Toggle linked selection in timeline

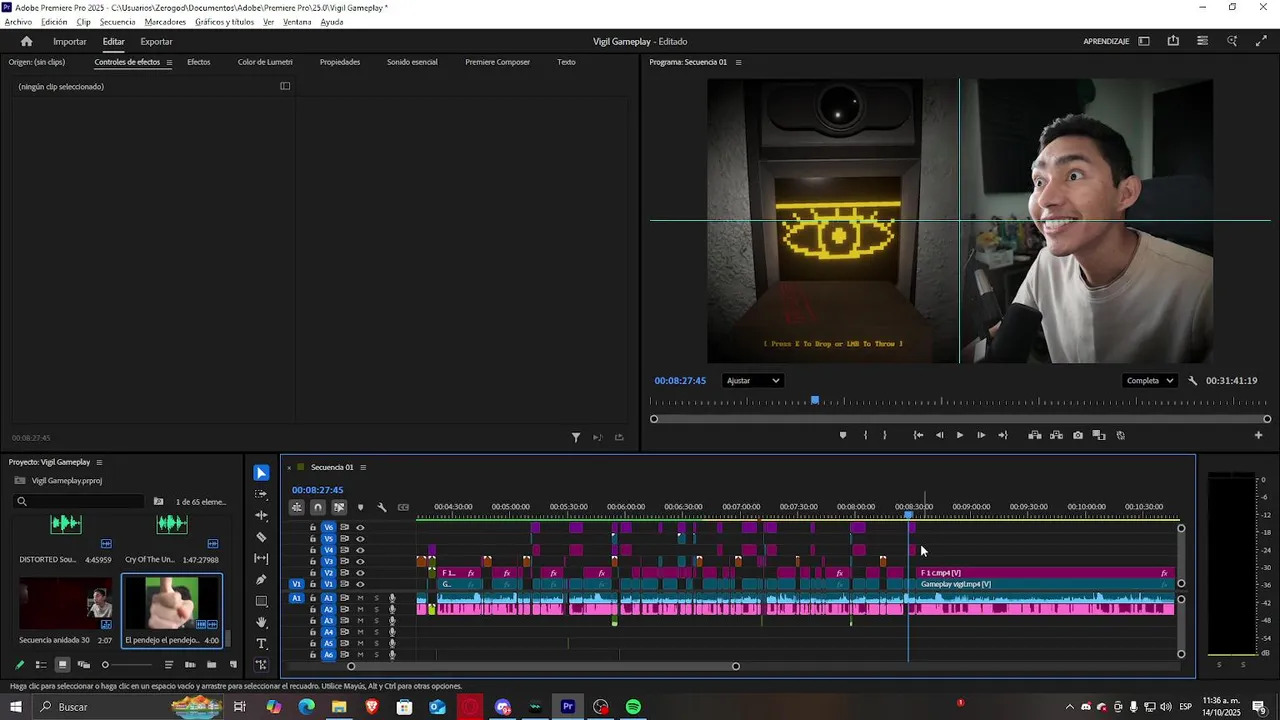point(339,507)
